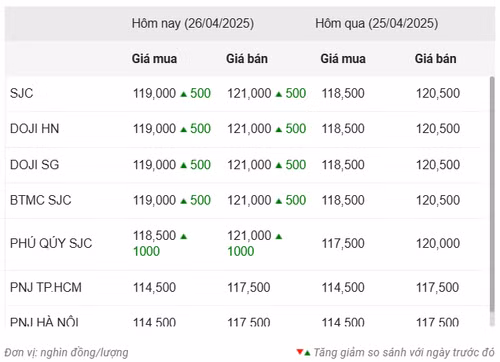Click DOJI HN today's buy price 119,000

point(154,129)
